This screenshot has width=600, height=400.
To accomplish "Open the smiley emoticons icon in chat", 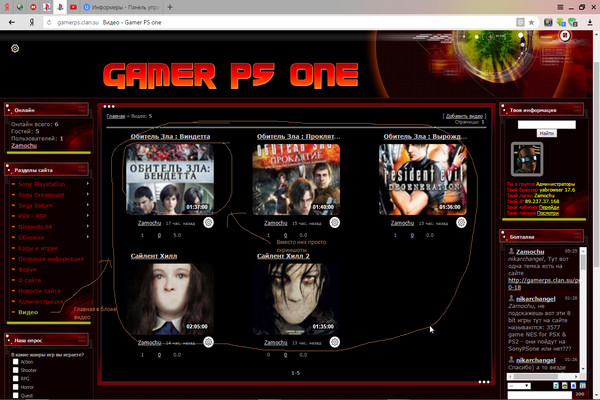I will click(x=564, y=385).
